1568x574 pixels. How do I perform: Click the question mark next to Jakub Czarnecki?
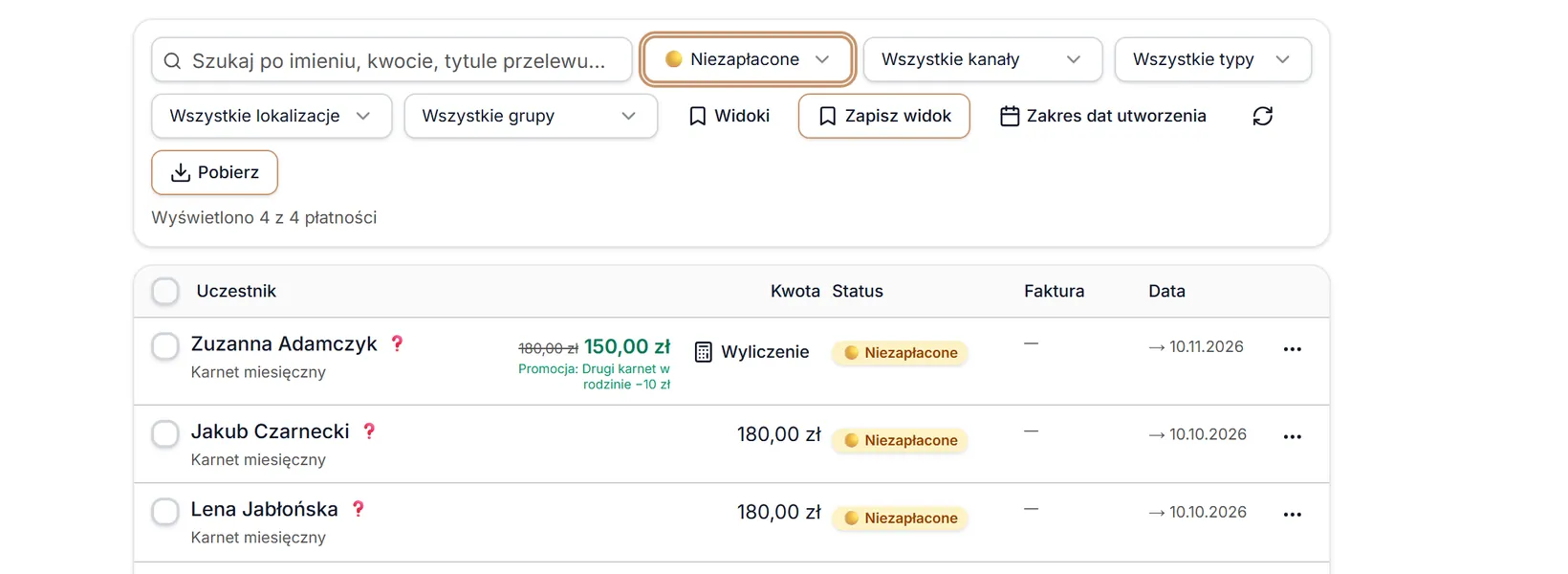(369, 431)
